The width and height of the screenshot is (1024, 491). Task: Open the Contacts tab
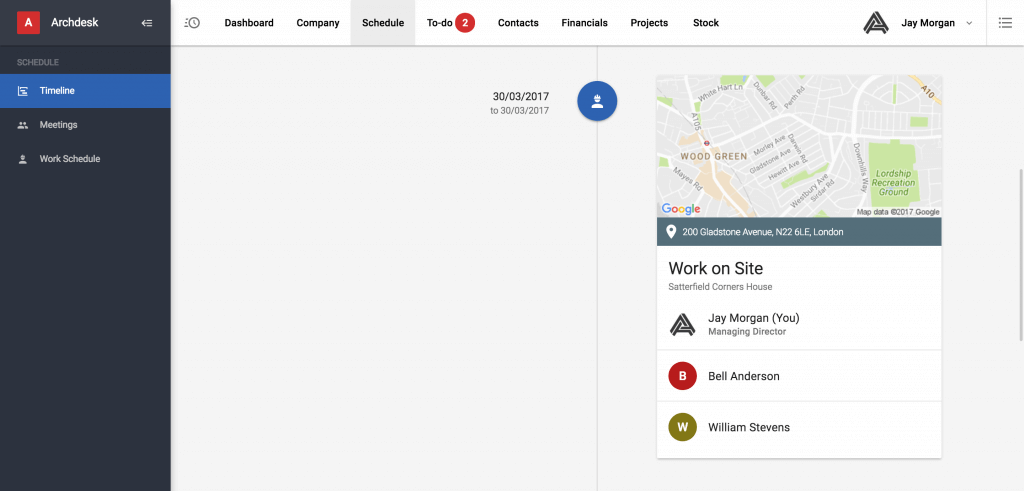tap(518, 23)
